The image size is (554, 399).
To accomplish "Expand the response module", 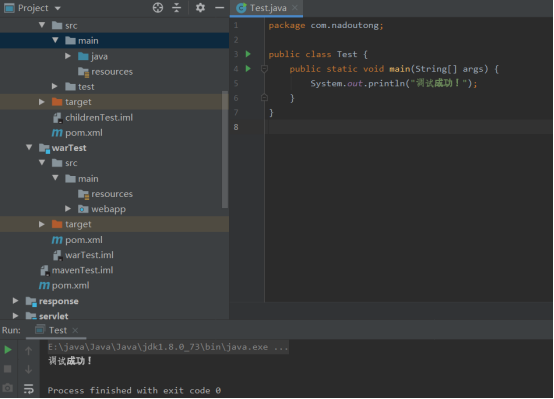I will (15, 301).
